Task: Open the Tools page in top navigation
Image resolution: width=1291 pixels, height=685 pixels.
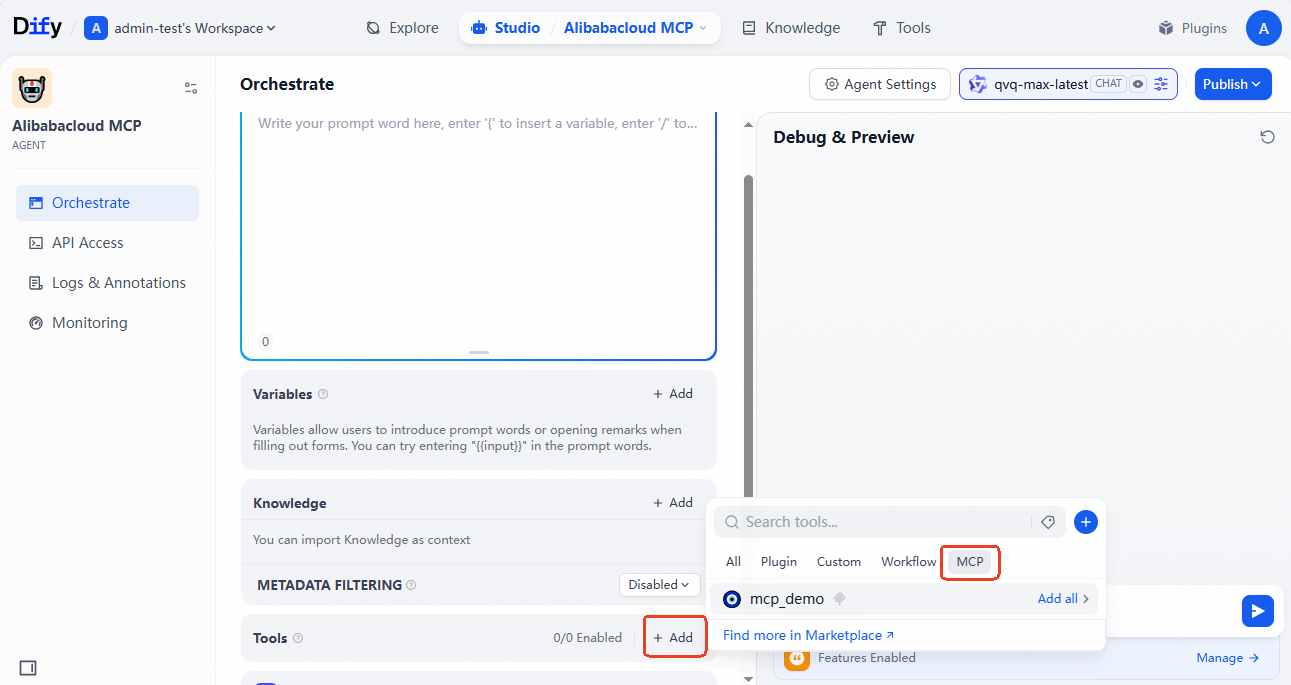Action: tap(902, 28)
